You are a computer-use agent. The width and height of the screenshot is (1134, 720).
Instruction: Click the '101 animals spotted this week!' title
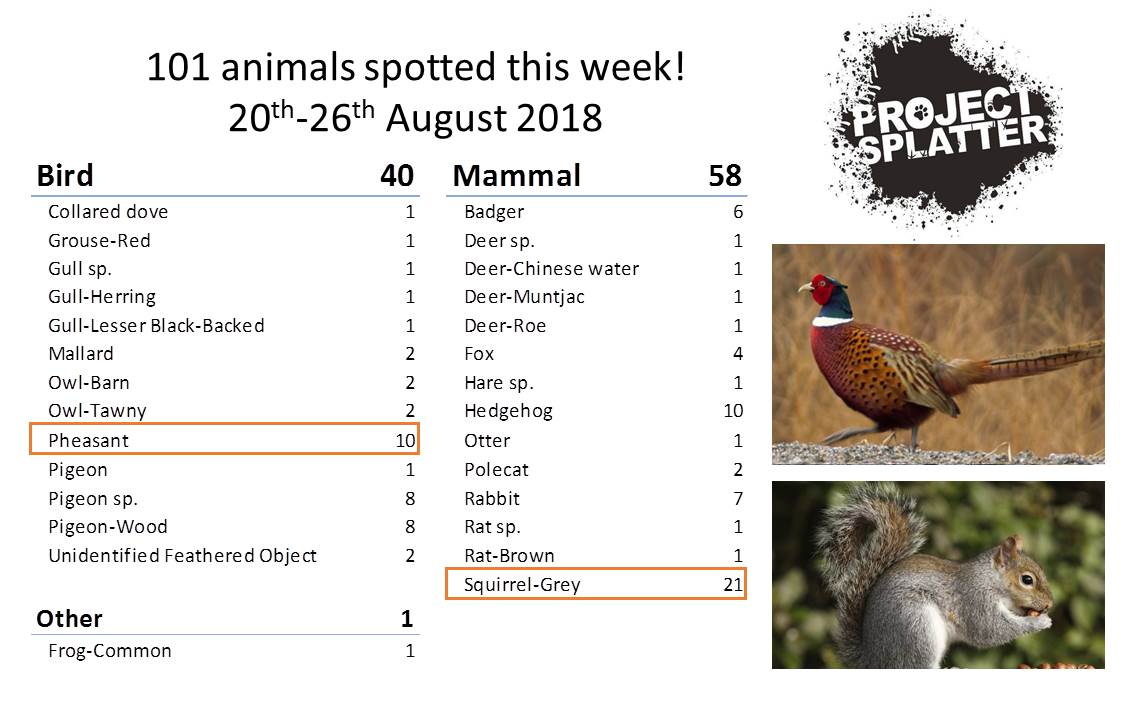[x=416, y=68]
